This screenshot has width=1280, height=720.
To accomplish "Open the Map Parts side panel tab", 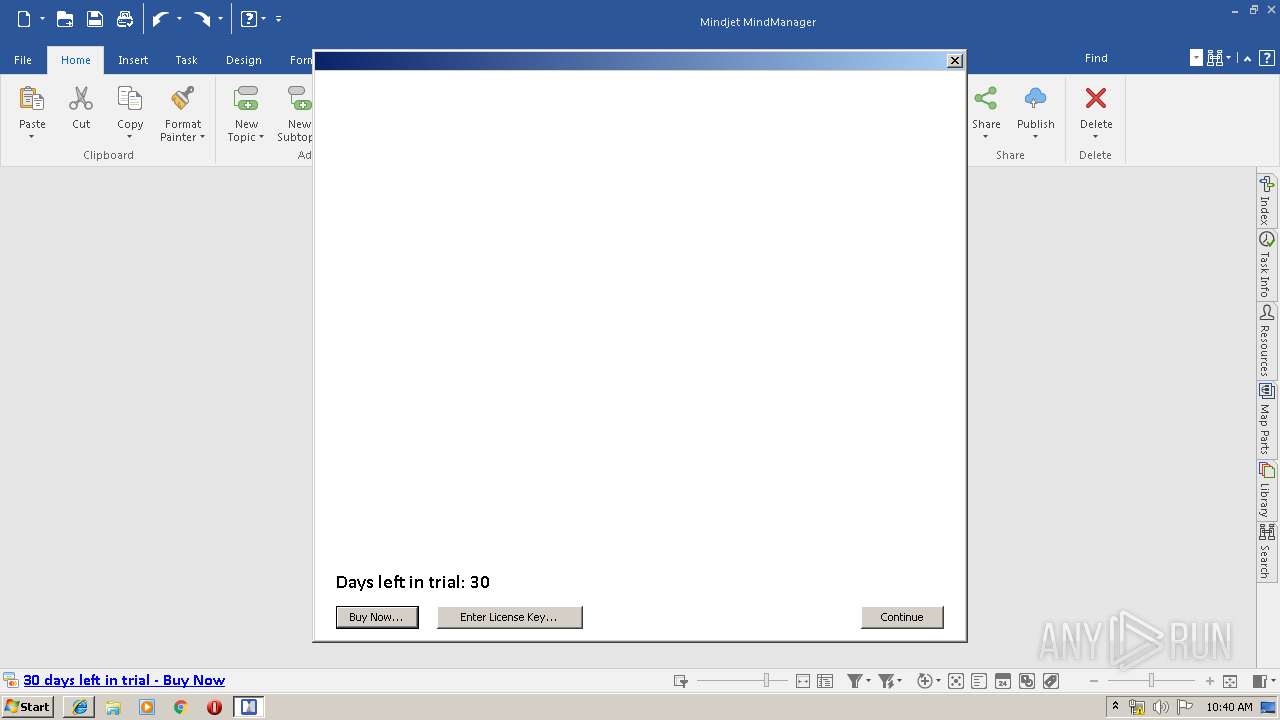I will coord(1266,419).
